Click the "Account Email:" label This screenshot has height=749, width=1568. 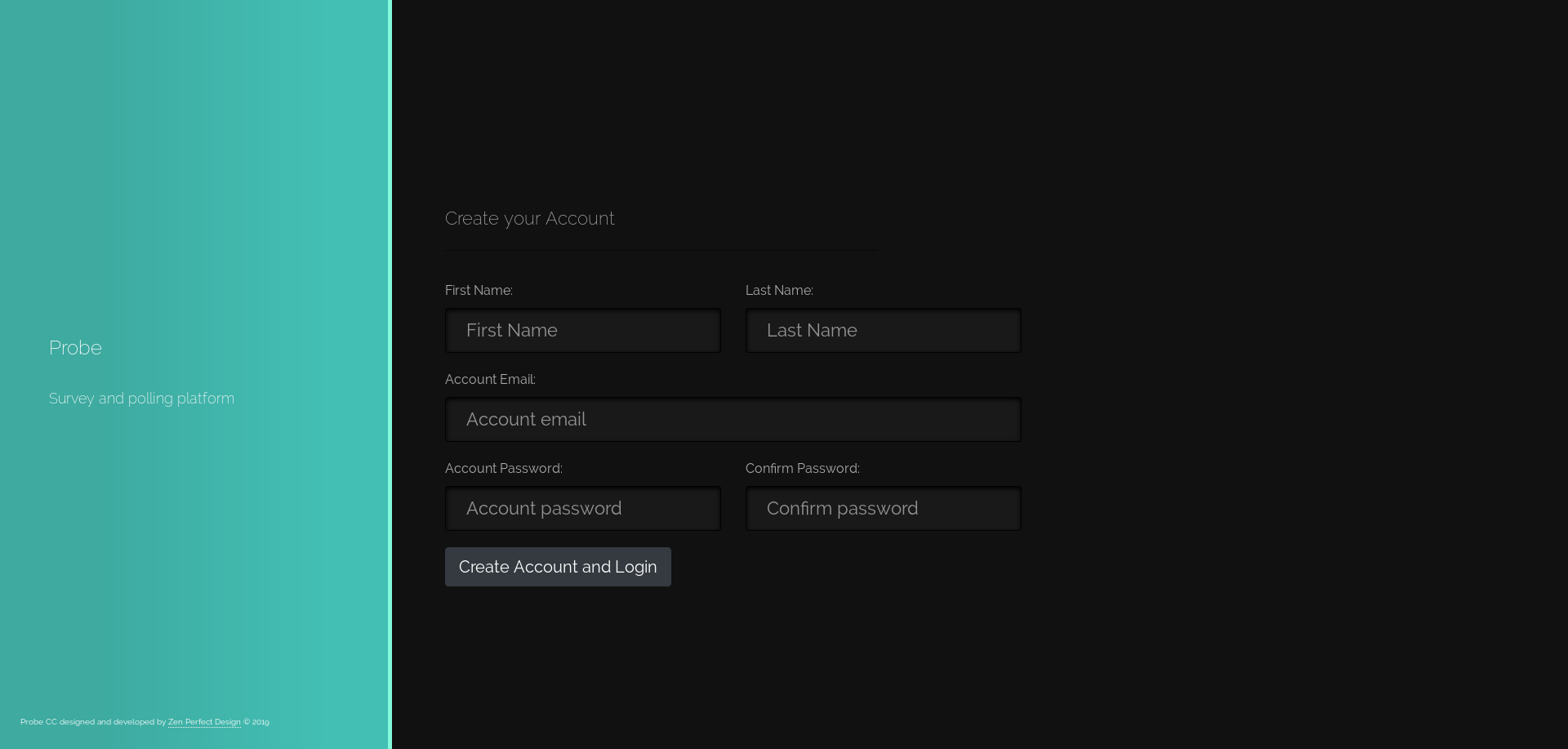pyautogui.click(x=490, y=380)
